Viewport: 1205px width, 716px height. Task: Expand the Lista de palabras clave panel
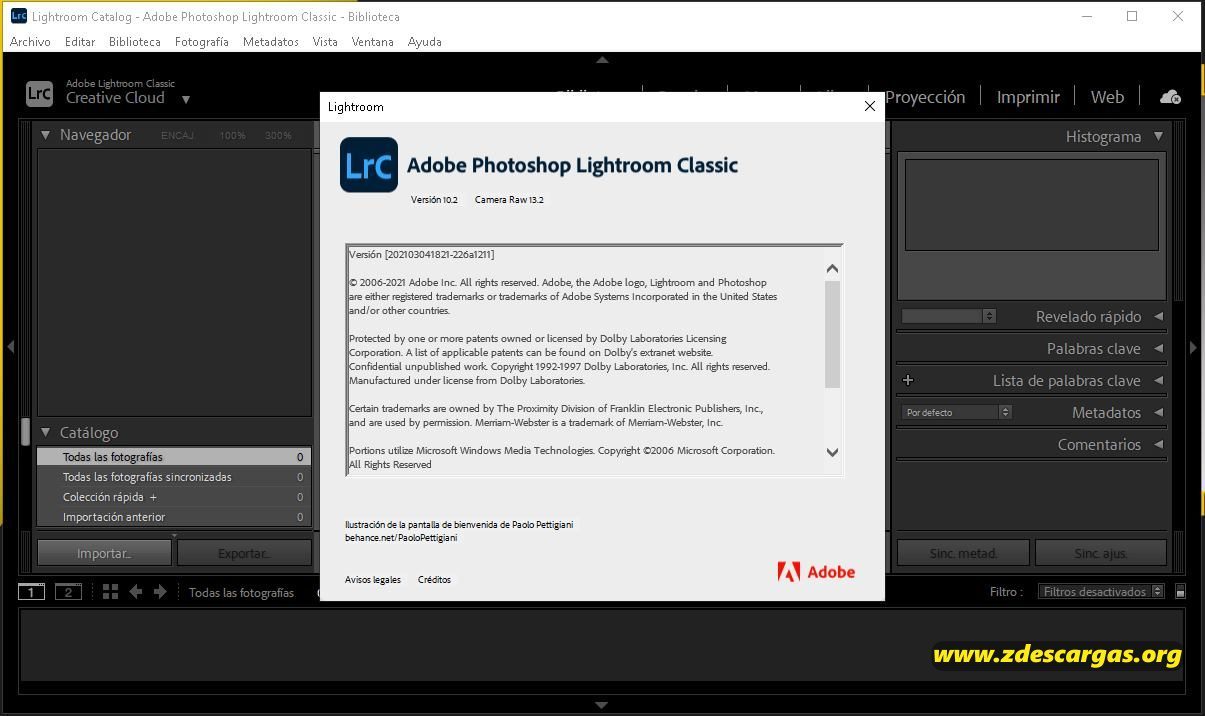[1159, 380]
